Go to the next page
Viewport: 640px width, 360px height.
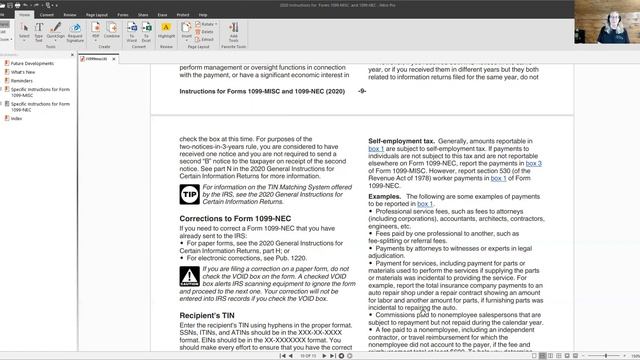(x=324, y=356)
